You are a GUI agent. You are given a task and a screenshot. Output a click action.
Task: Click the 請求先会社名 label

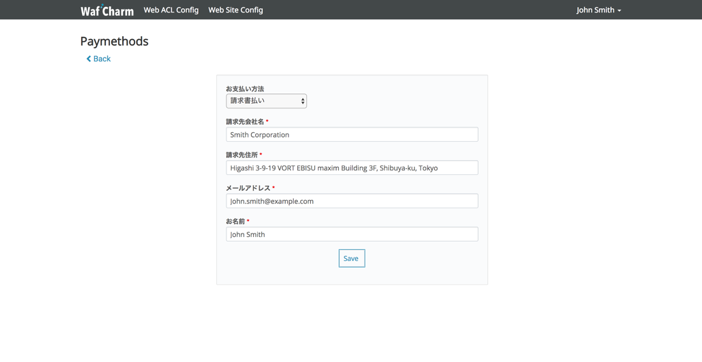click(245, 122)
